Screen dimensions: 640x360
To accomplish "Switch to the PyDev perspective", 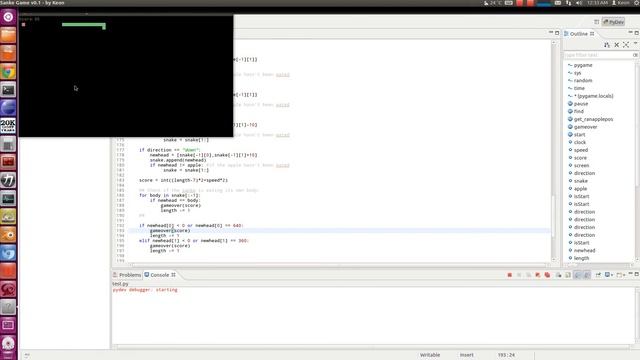I will [x=613, y=22].
